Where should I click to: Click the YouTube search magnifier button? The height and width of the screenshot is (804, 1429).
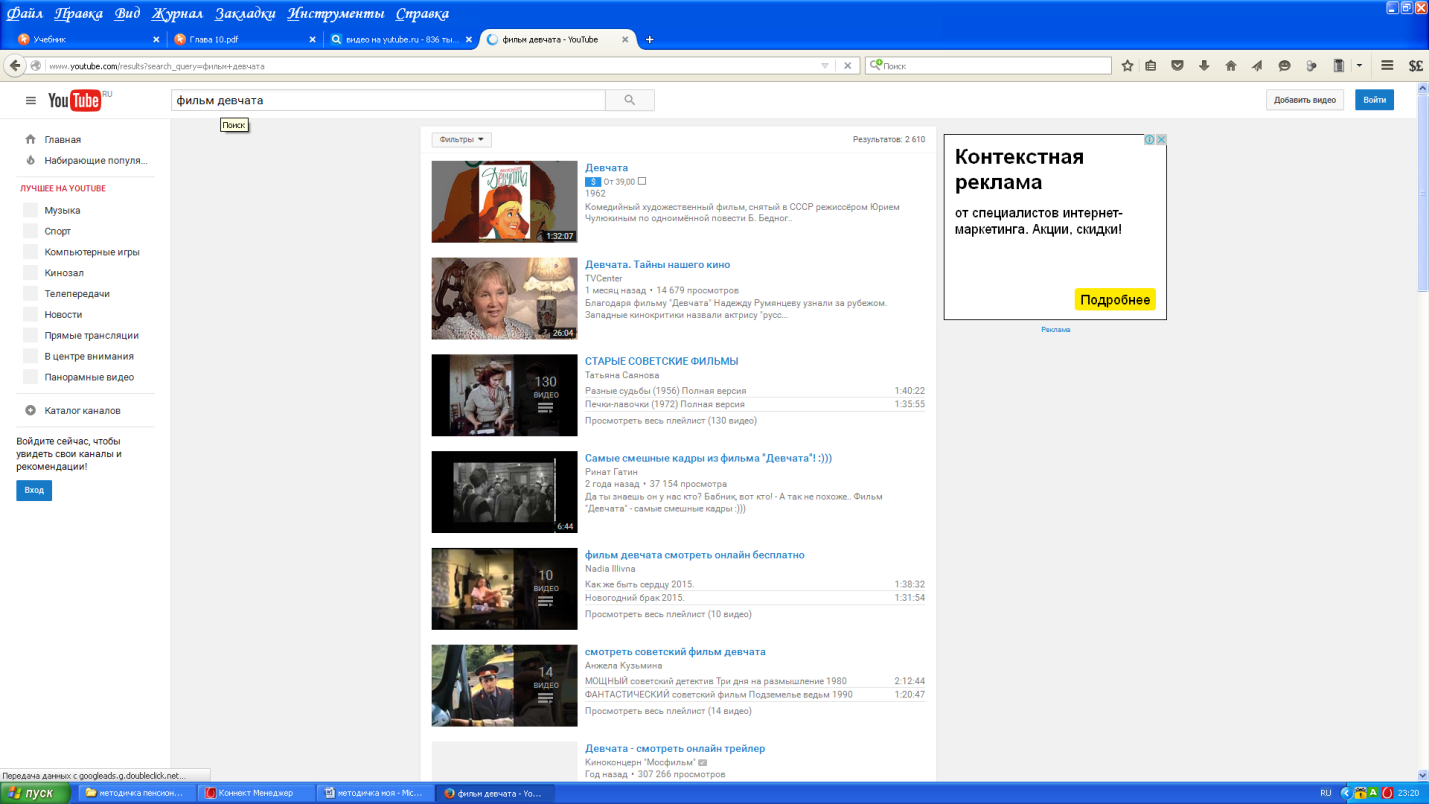tap(630, 100)
